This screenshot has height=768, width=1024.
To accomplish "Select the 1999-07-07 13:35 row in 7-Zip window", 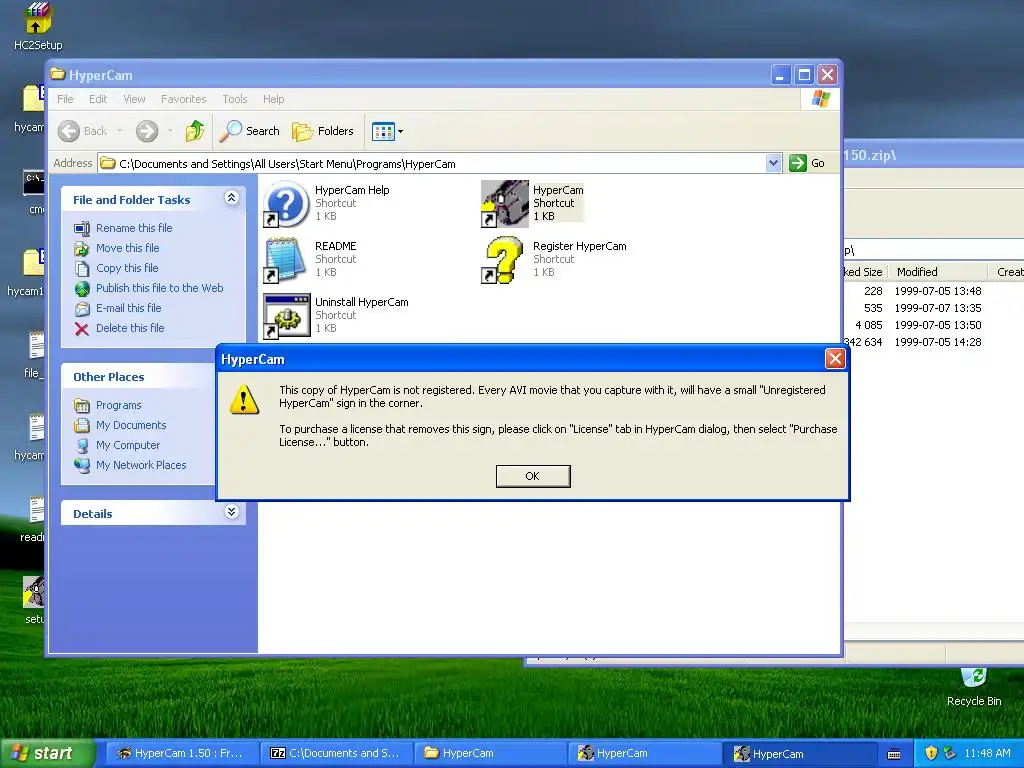I will click(934, 308).
